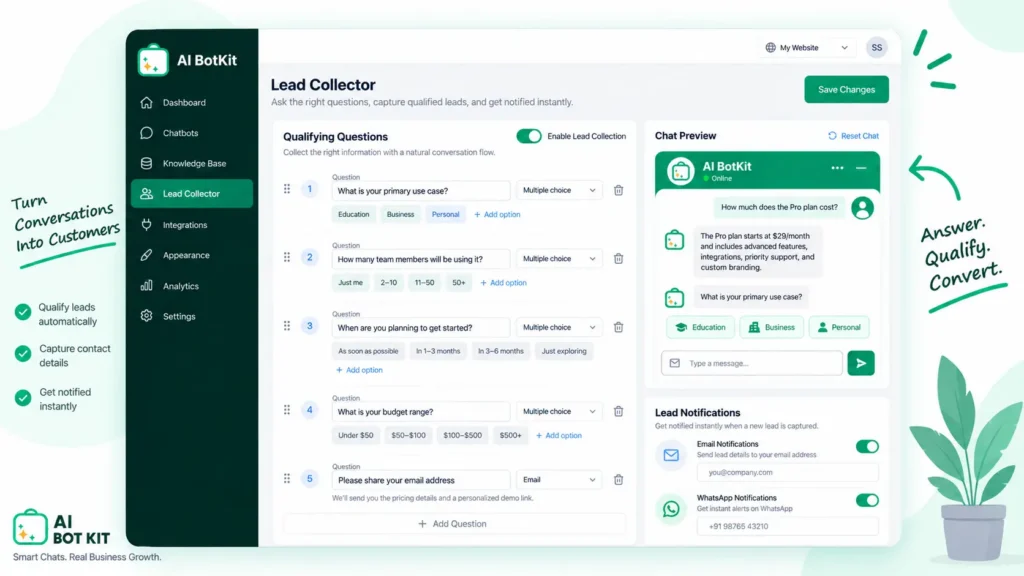Delete question 1 with its trash icon
1024x576 pixels.
[x=618, y=191]
